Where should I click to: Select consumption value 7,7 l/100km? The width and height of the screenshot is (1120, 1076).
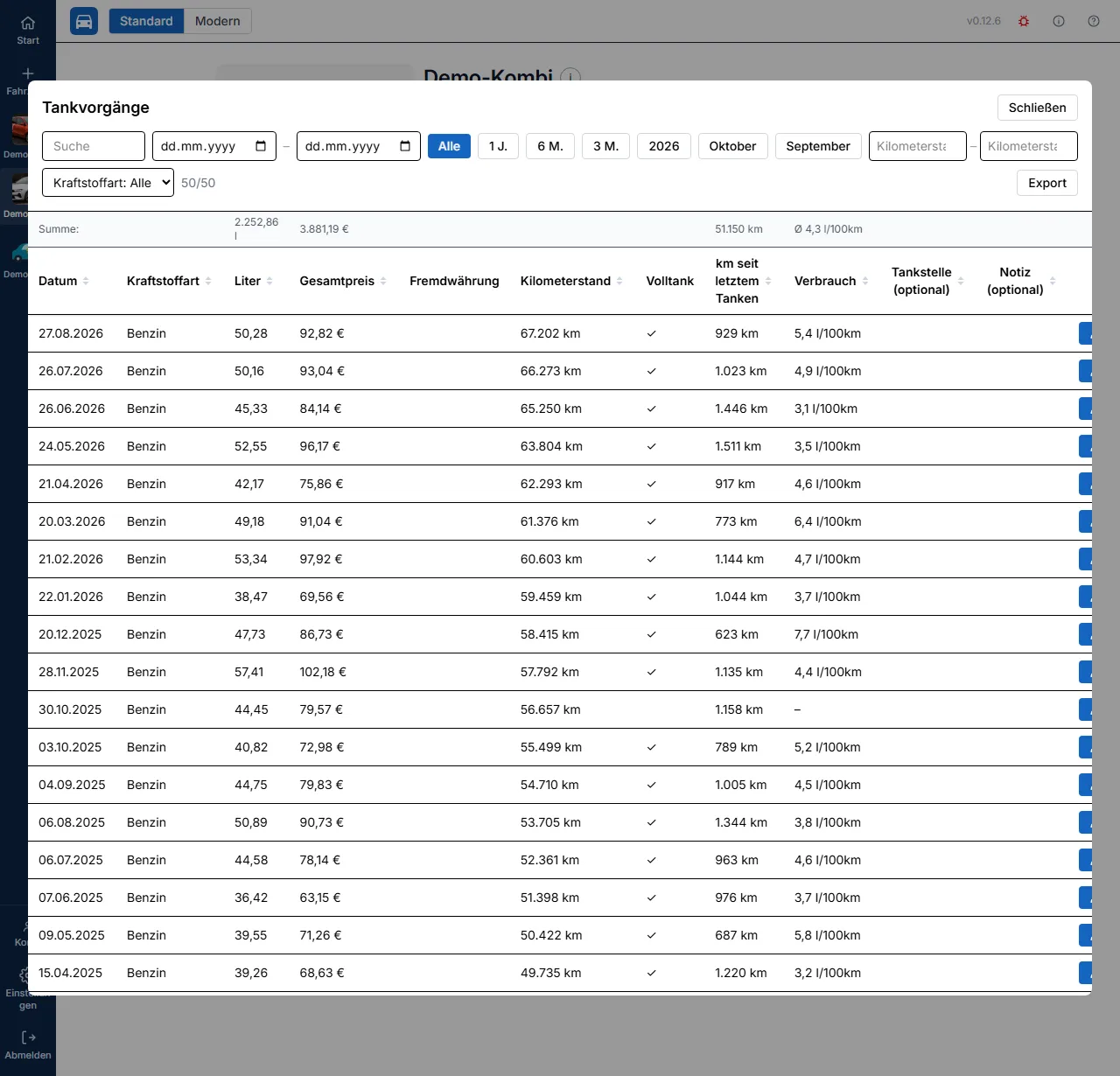pyautogui.click(x=826, y=634)
